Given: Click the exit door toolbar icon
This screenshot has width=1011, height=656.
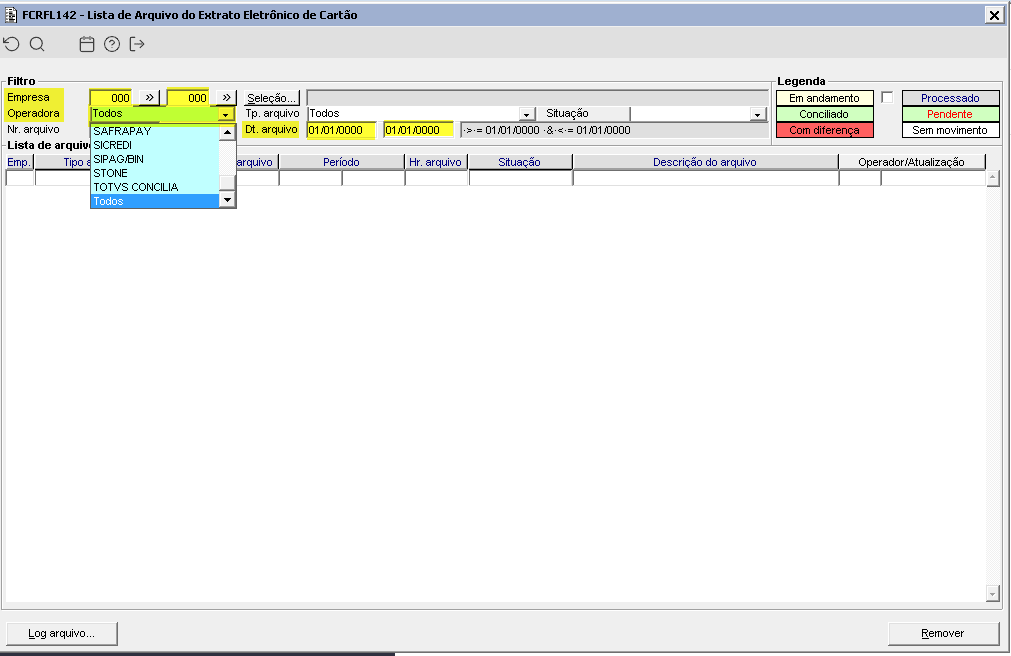Looking at the screenshot, I should pos(137,44).
